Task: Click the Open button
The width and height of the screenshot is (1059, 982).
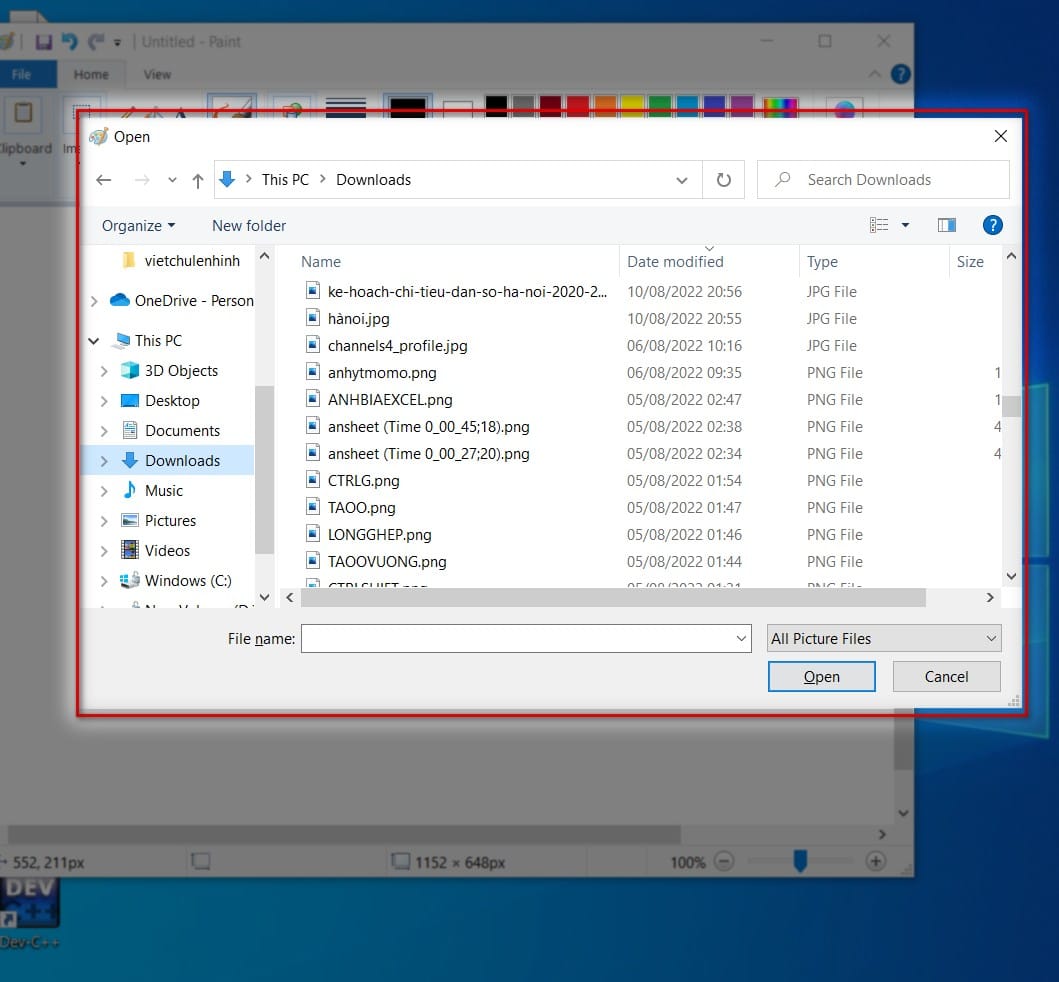Action: click(x=821, y=676)
